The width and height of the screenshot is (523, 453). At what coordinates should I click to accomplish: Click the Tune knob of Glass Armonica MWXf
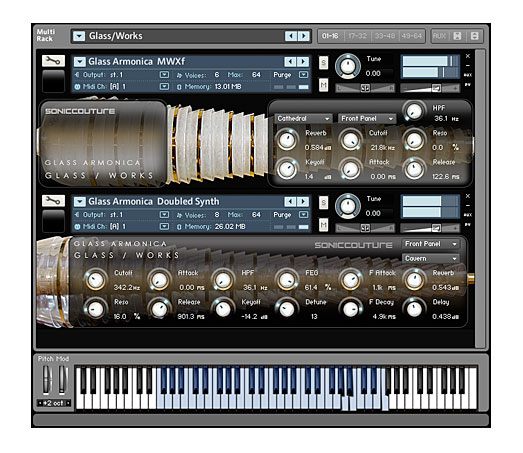(348, 66)
